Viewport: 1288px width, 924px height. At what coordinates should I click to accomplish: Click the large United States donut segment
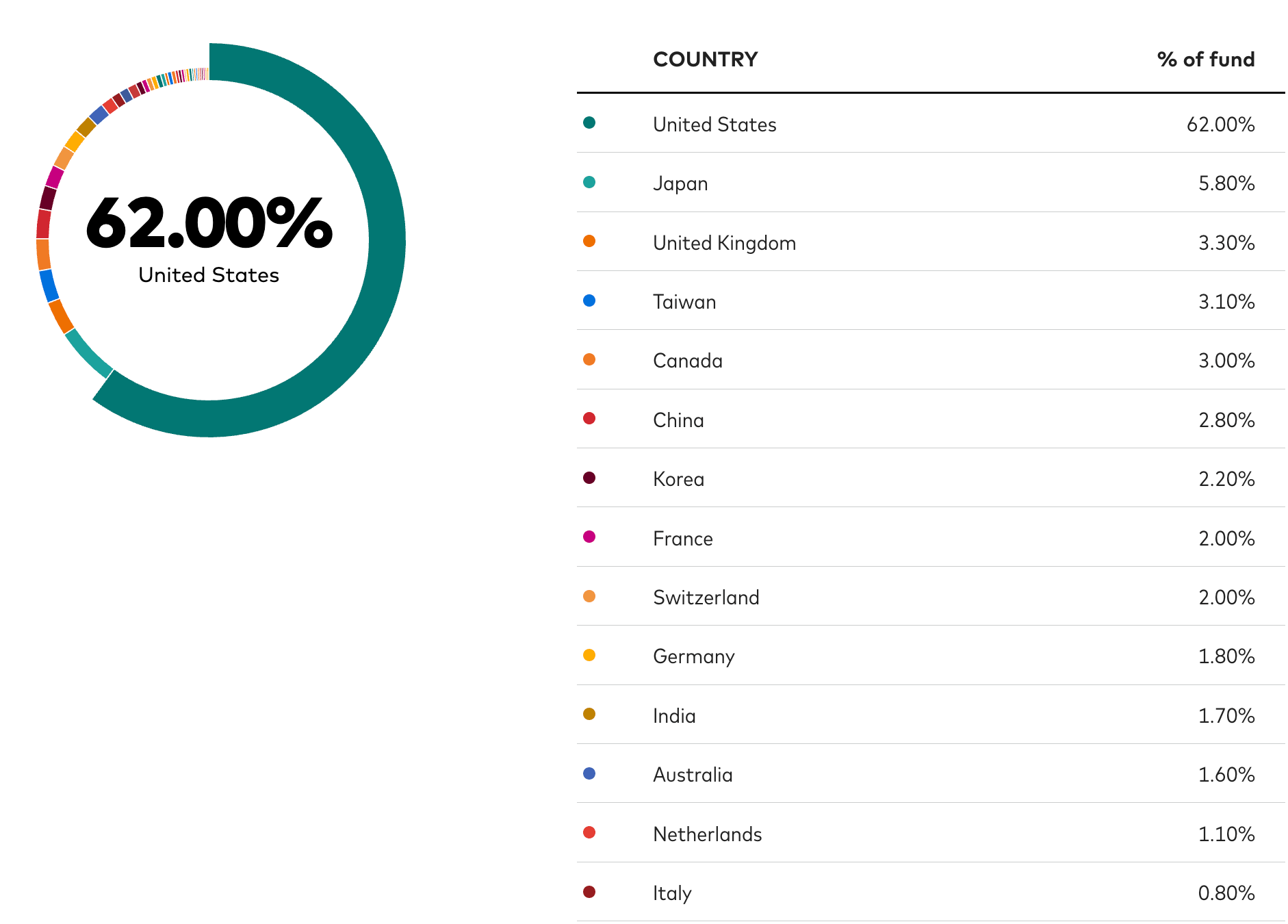pyautogui.click(x=387, y=240)
